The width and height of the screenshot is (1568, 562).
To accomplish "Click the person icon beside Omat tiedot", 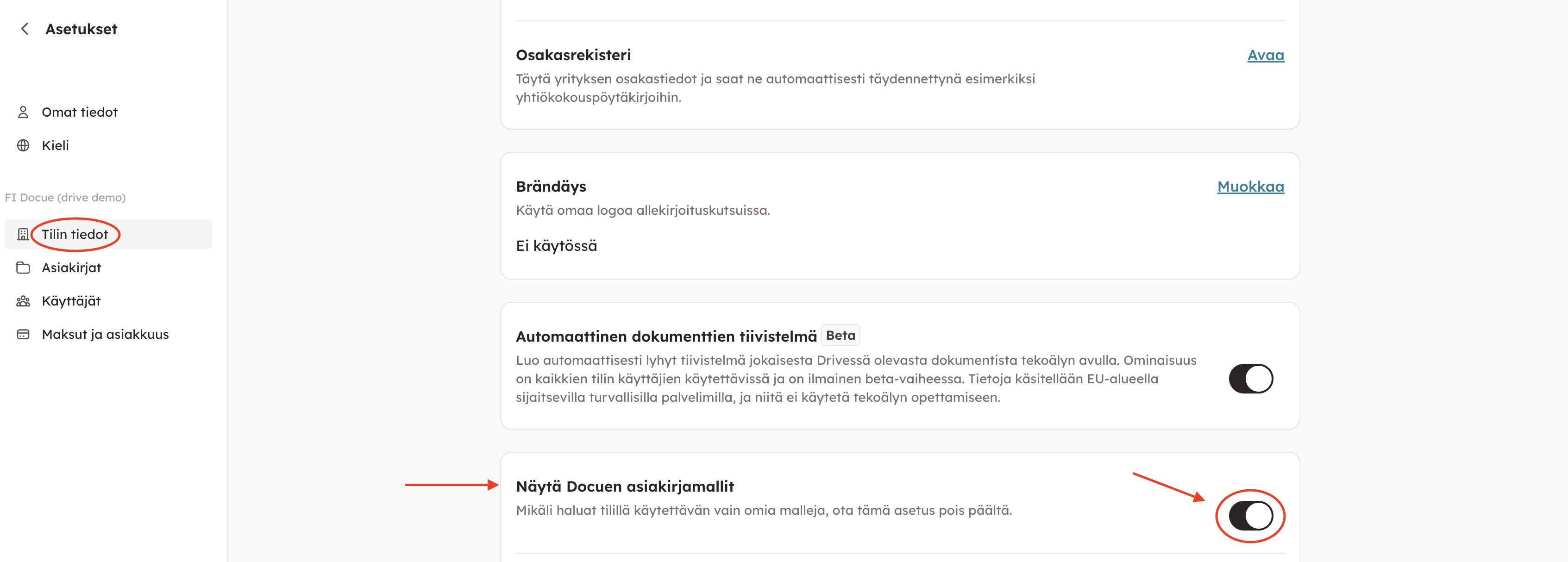I will click(23, 112).
